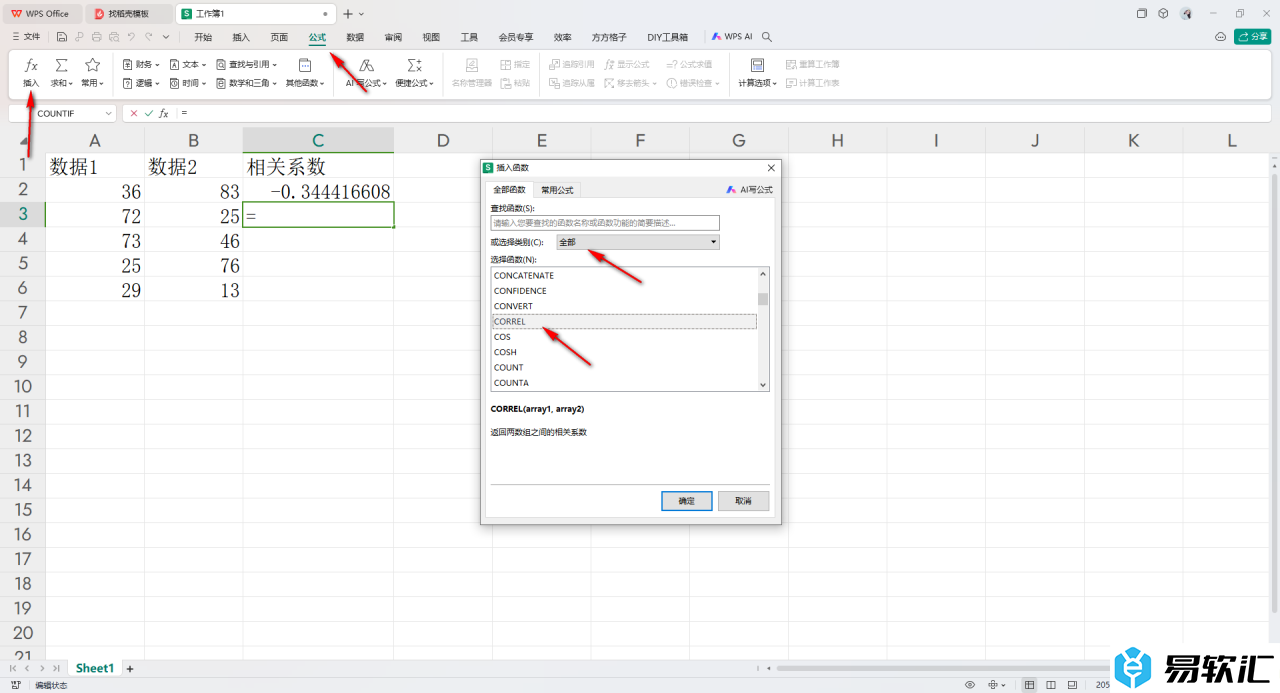Click the AutoSum sigma icon
This screenshot has width=1280, height=693.
coord(61,65)
